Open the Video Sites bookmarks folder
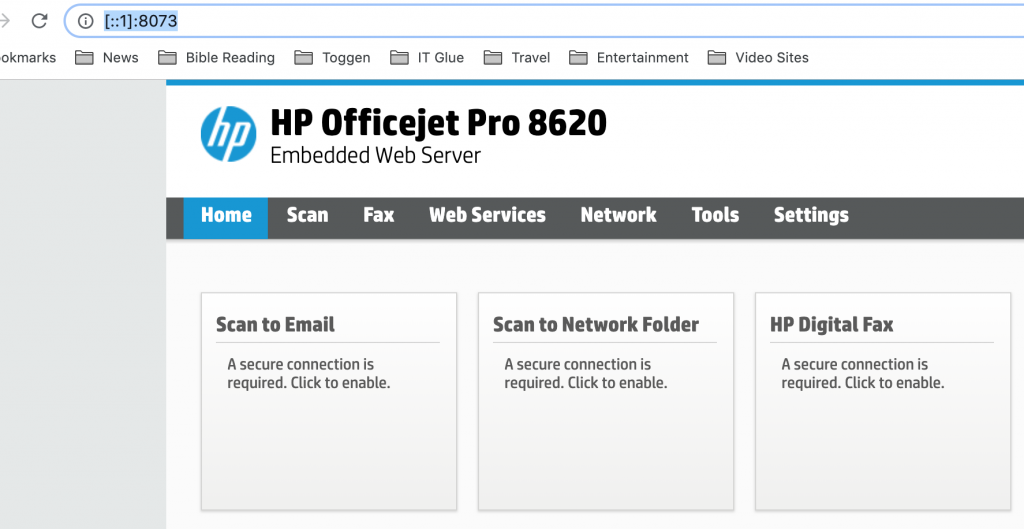 pos(758,57)
